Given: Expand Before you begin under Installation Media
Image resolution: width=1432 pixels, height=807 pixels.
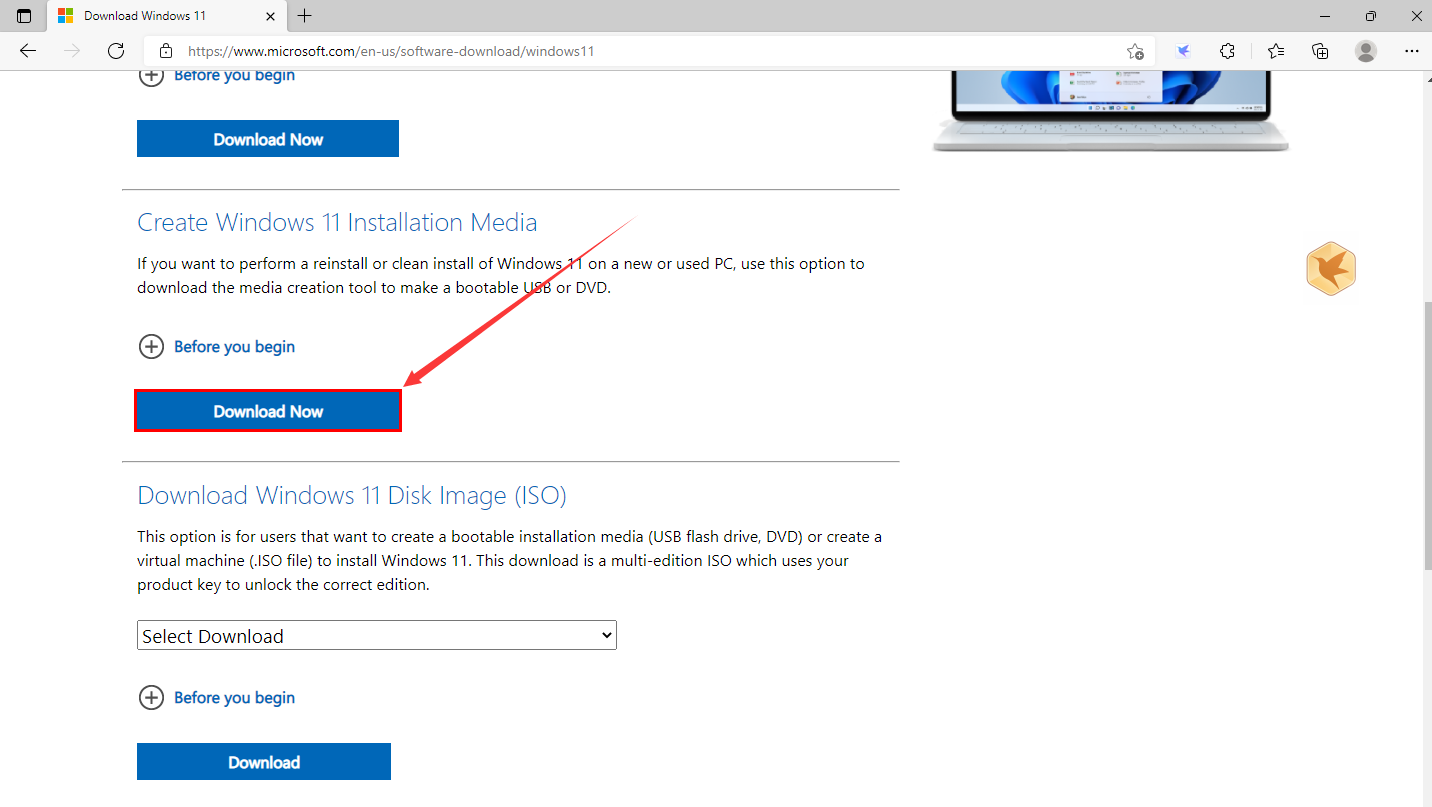Looking at the screenshot, I should tap(216, 346).
